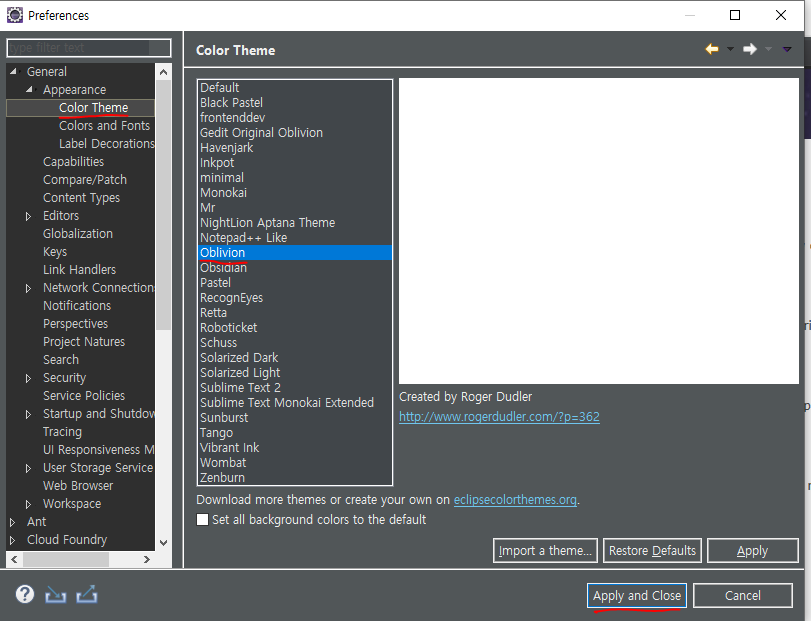Select the RecognEyes theme
Image resolution: width=811 pixels, height=621 pixels.
click(x=295, y=297)
